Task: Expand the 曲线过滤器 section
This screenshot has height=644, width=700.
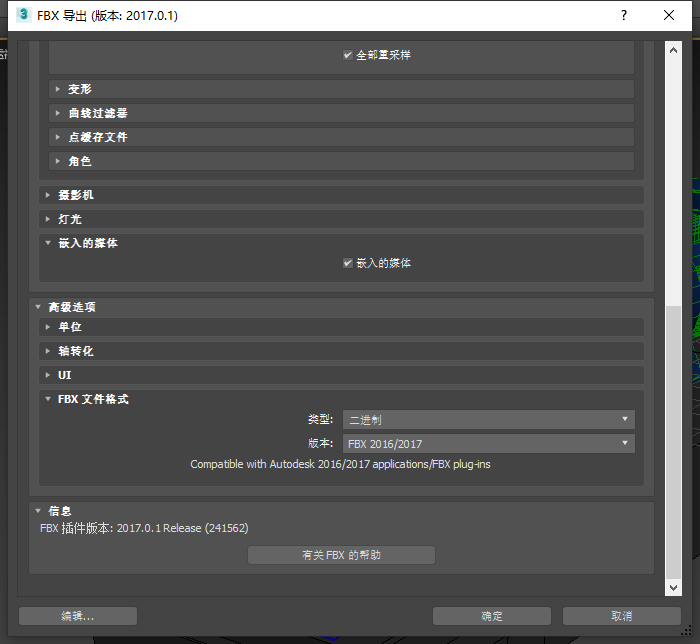Action: click(x=341, y=113)
